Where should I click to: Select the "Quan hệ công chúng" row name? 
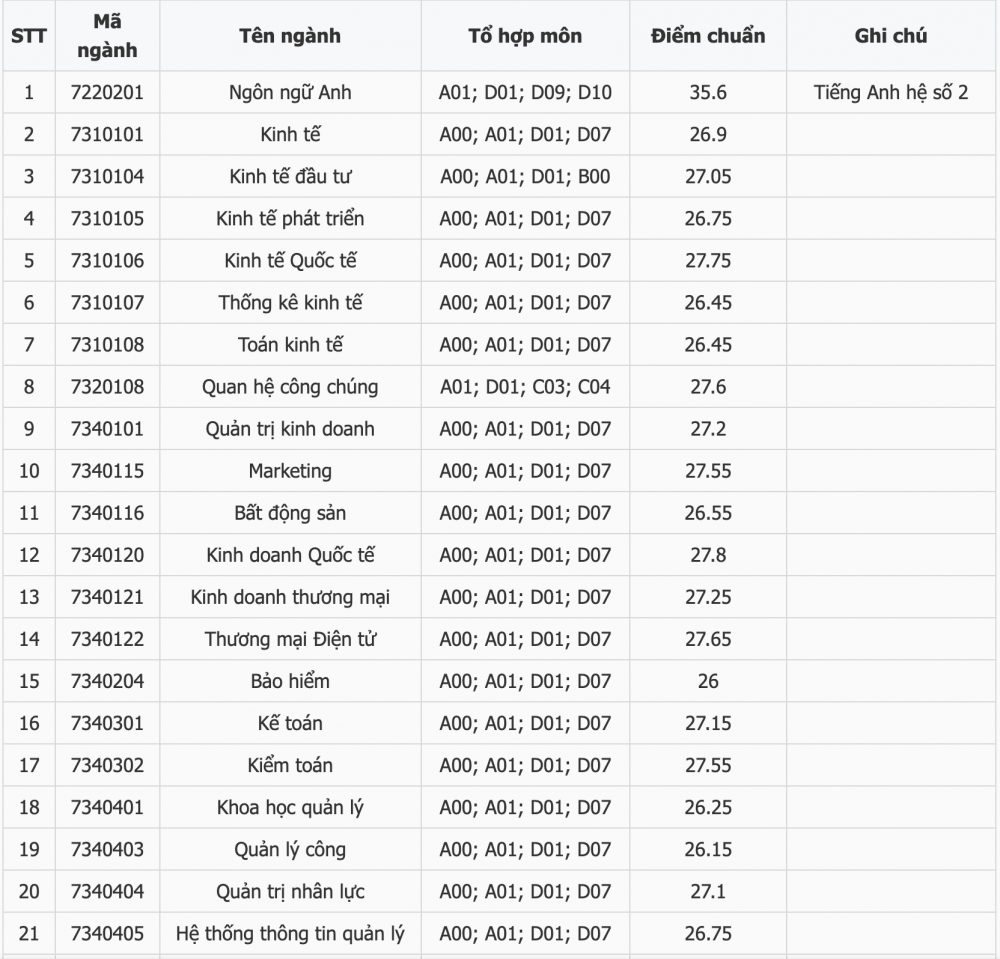pos(290,387)
